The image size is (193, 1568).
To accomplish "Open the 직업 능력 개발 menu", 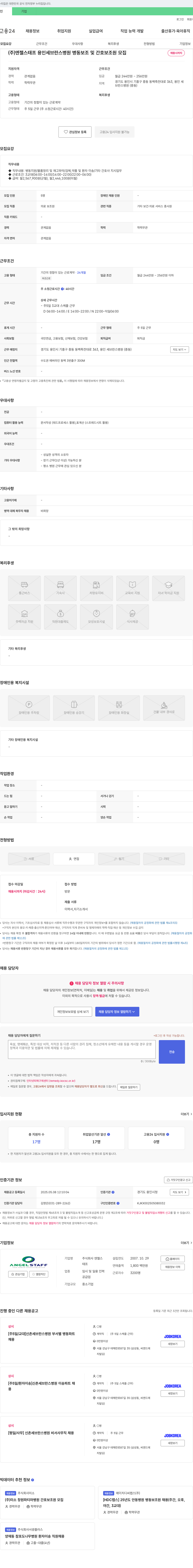I will 132,31.
